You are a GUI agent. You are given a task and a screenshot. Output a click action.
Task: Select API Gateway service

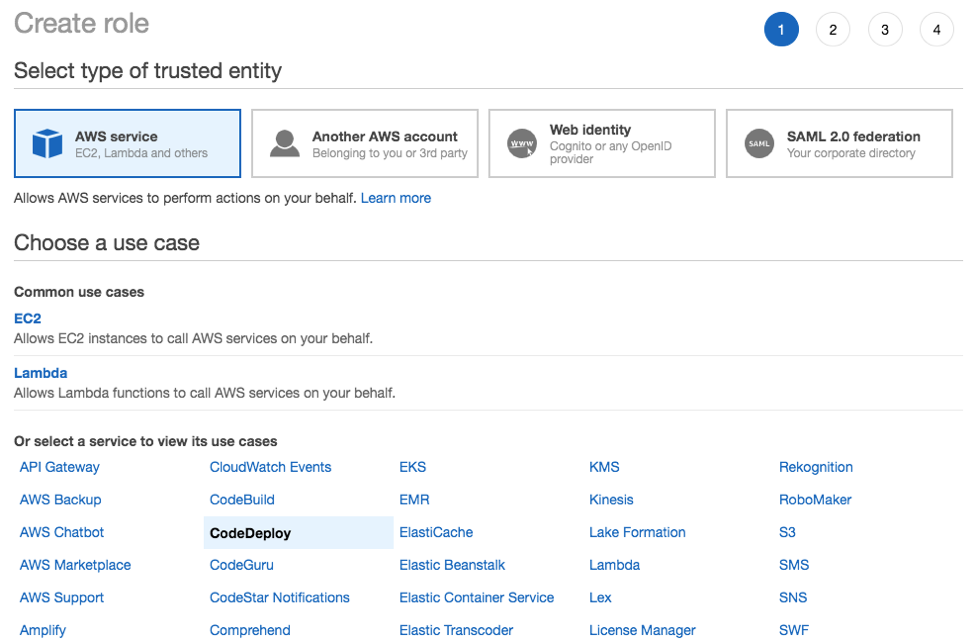pos(60,467)
